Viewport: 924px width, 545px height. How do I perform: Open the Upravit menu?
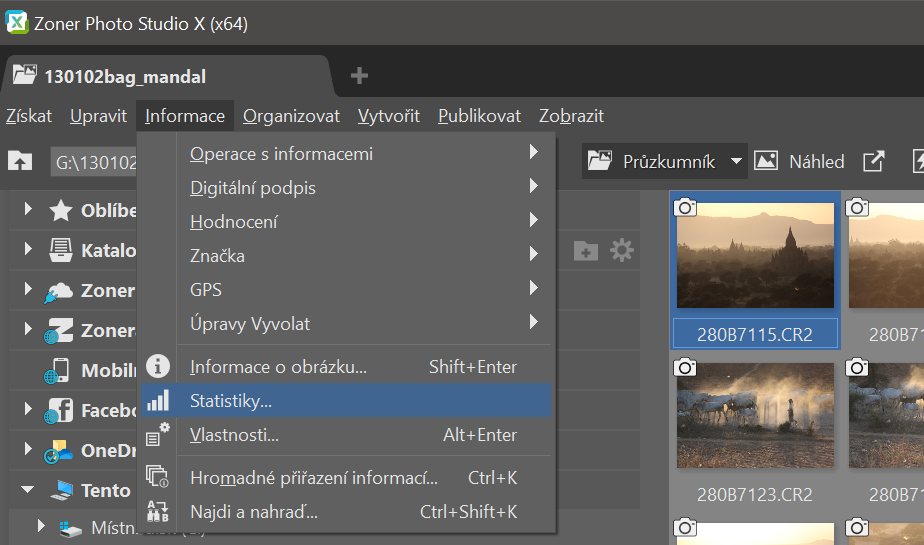tap(98, 116)
